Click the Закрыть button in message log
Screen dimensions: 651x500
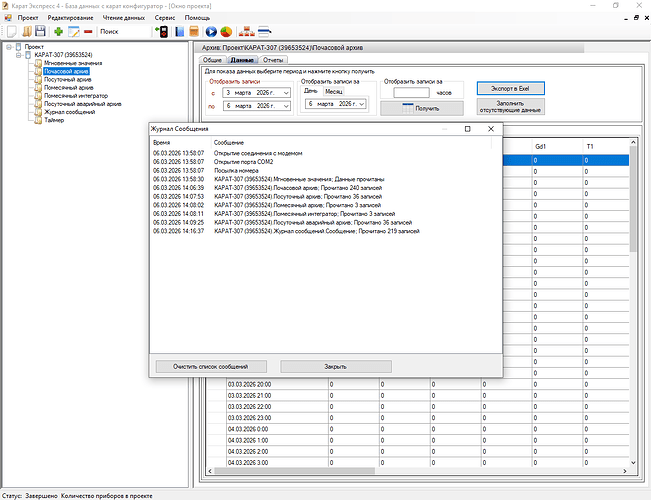click(335, 367)
